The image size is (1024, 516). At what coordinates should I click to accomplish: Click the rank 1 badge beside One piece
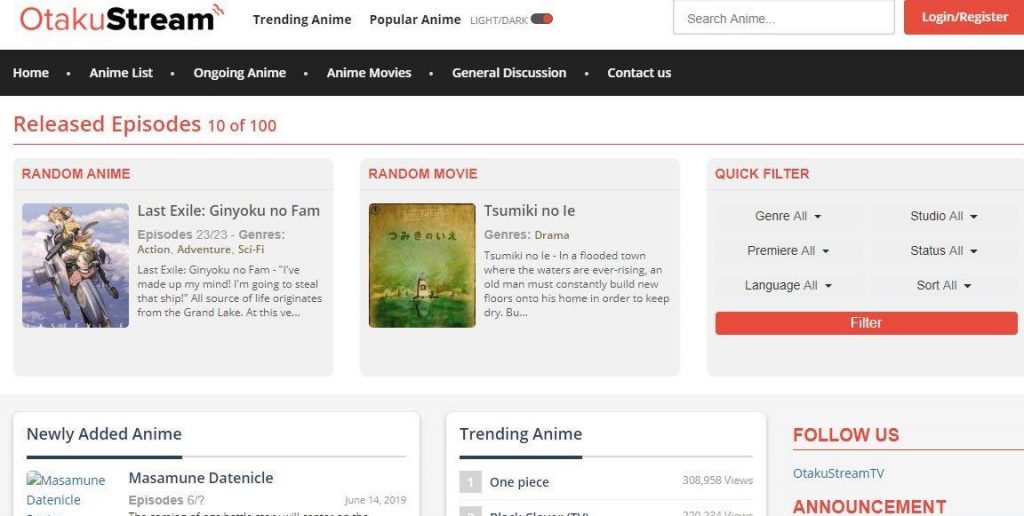(x=470, y=482)
